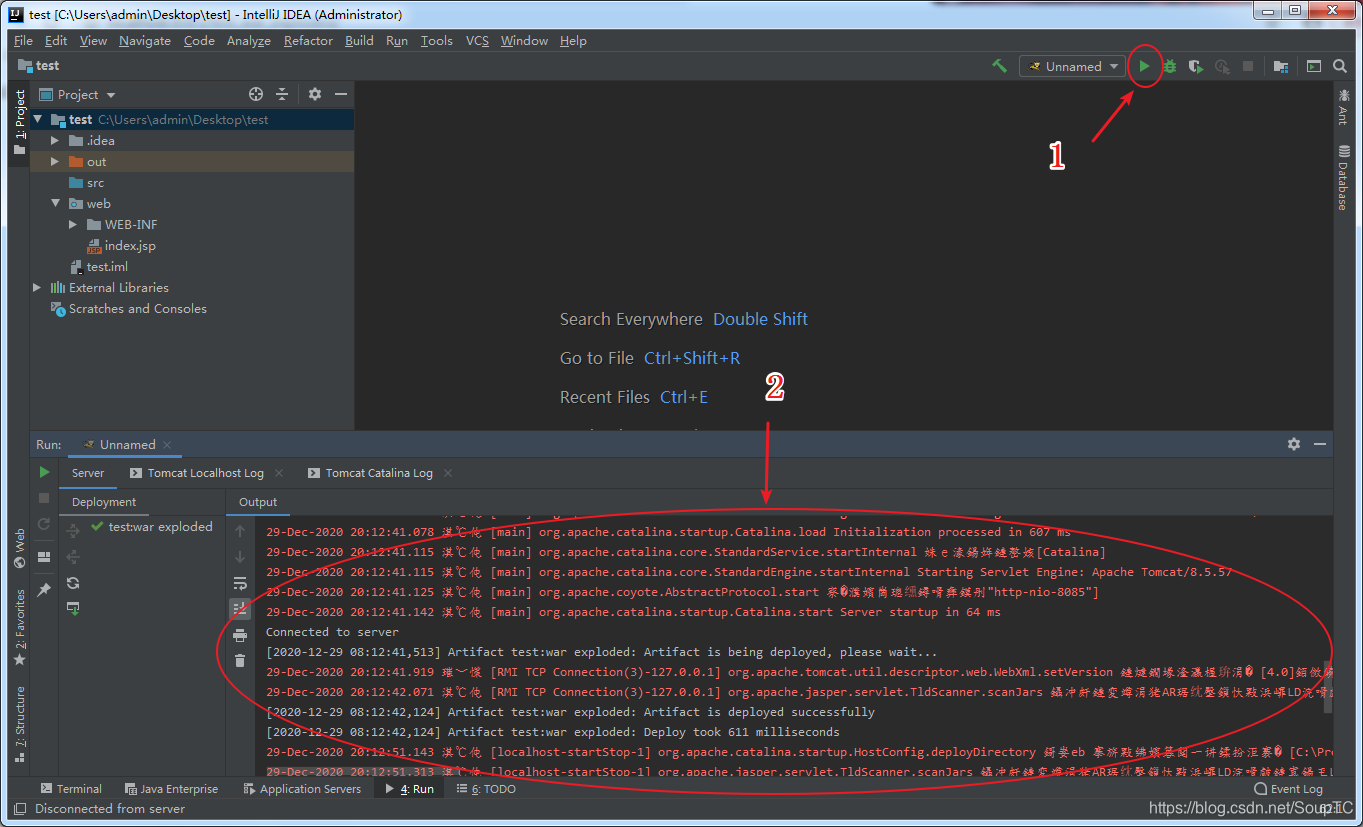Select the Server tab in Run panel
Viewport: 1363px width, 827px height.
click(x=88, y=473)
